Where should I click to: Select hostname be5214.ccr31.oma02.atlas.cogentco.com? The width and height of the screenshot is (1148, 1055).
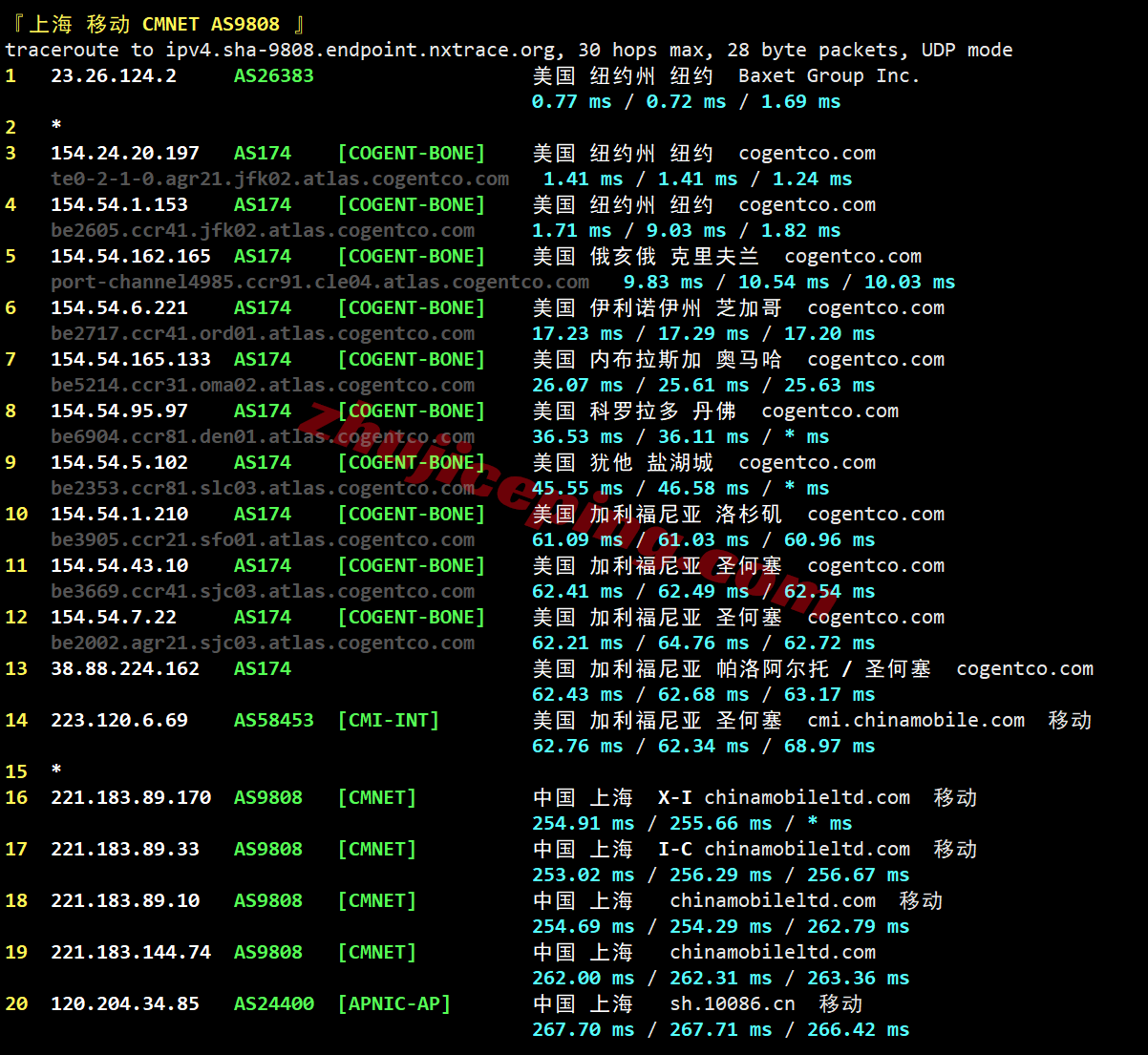(x=263, y=385)
